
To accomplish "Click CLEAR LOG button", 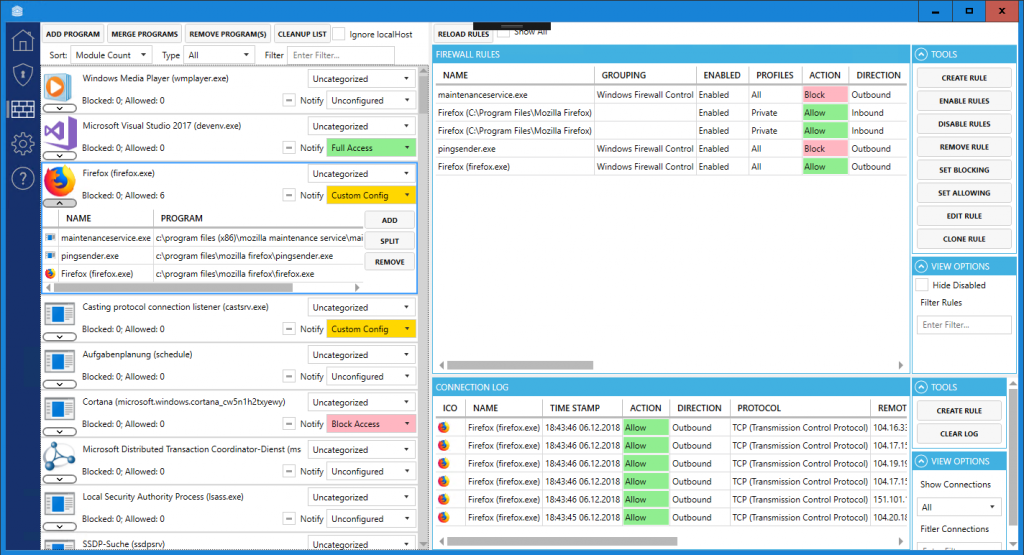I will (x=959, y=434).
